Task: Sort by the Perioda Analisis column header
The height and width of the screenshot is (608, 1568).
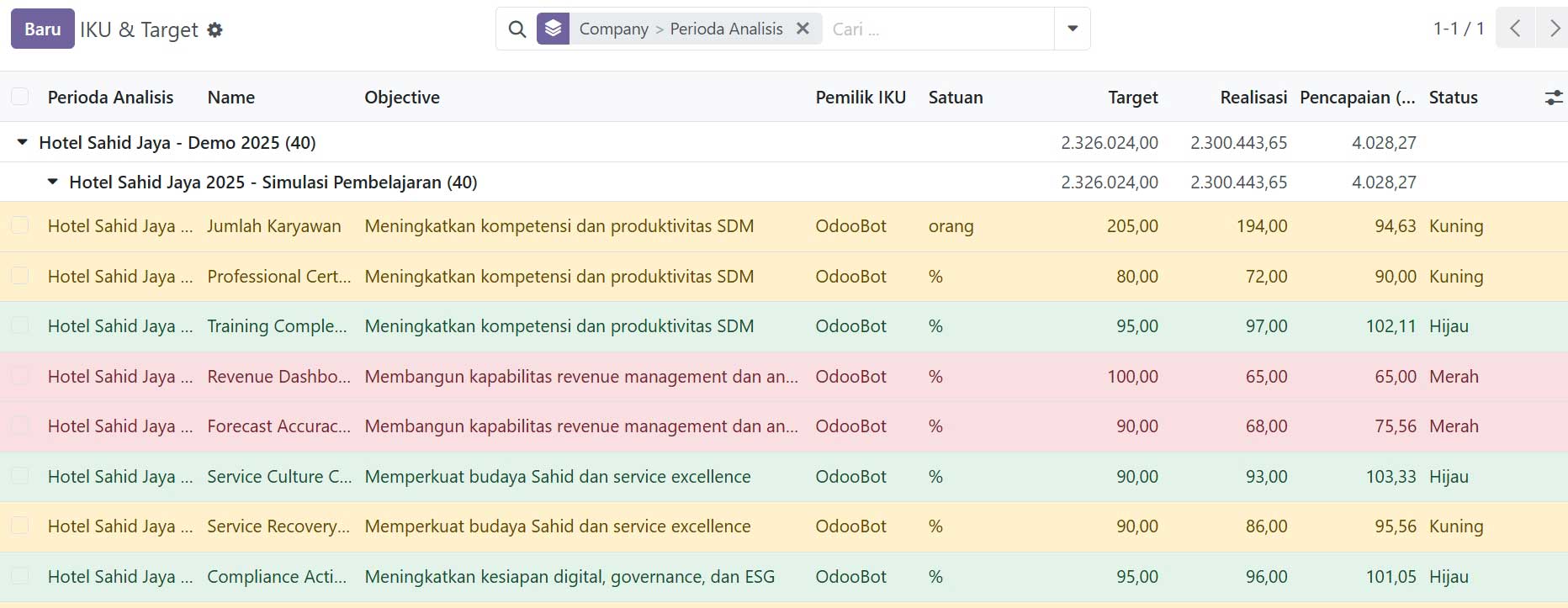Action: 110,98
